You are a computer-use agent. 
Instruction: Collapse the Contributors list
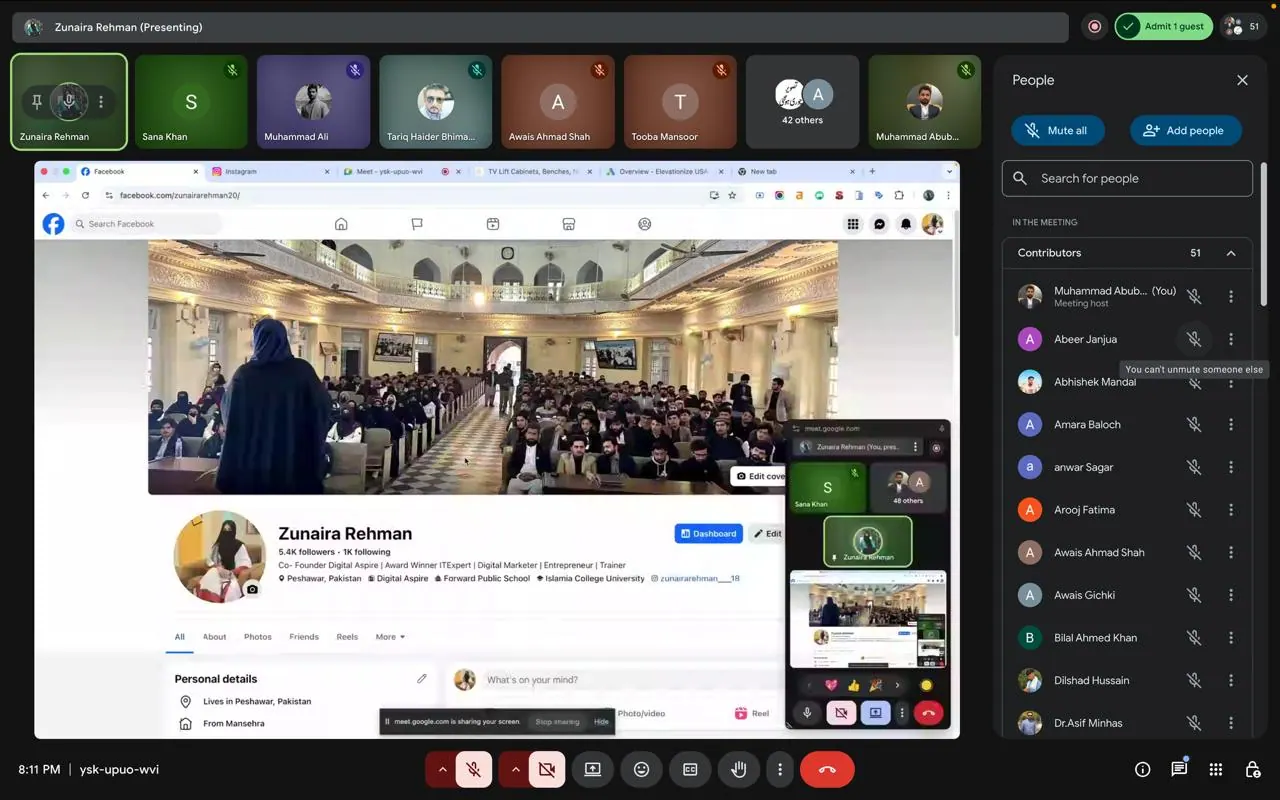click(x=1231, y=253)
